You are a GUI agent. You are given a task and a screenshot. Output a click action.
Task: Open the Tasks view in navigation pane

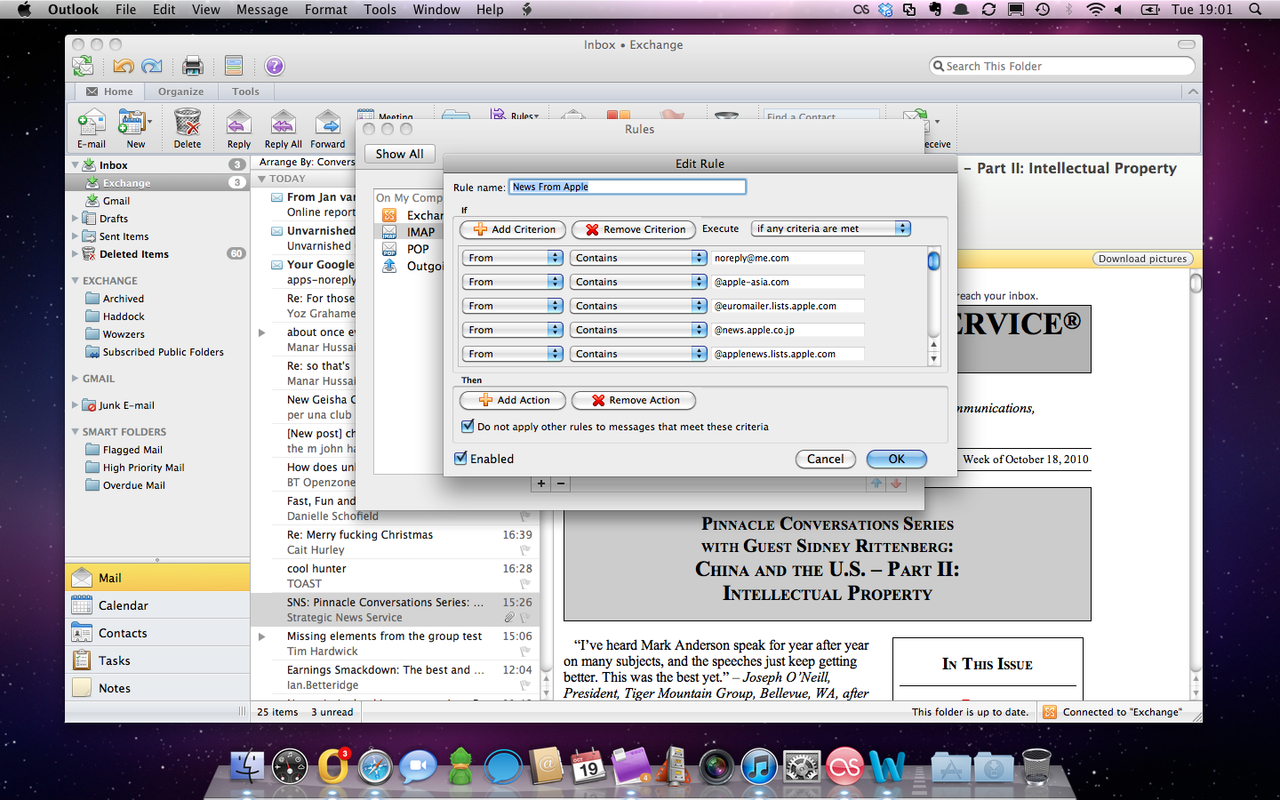pos(157,660)
